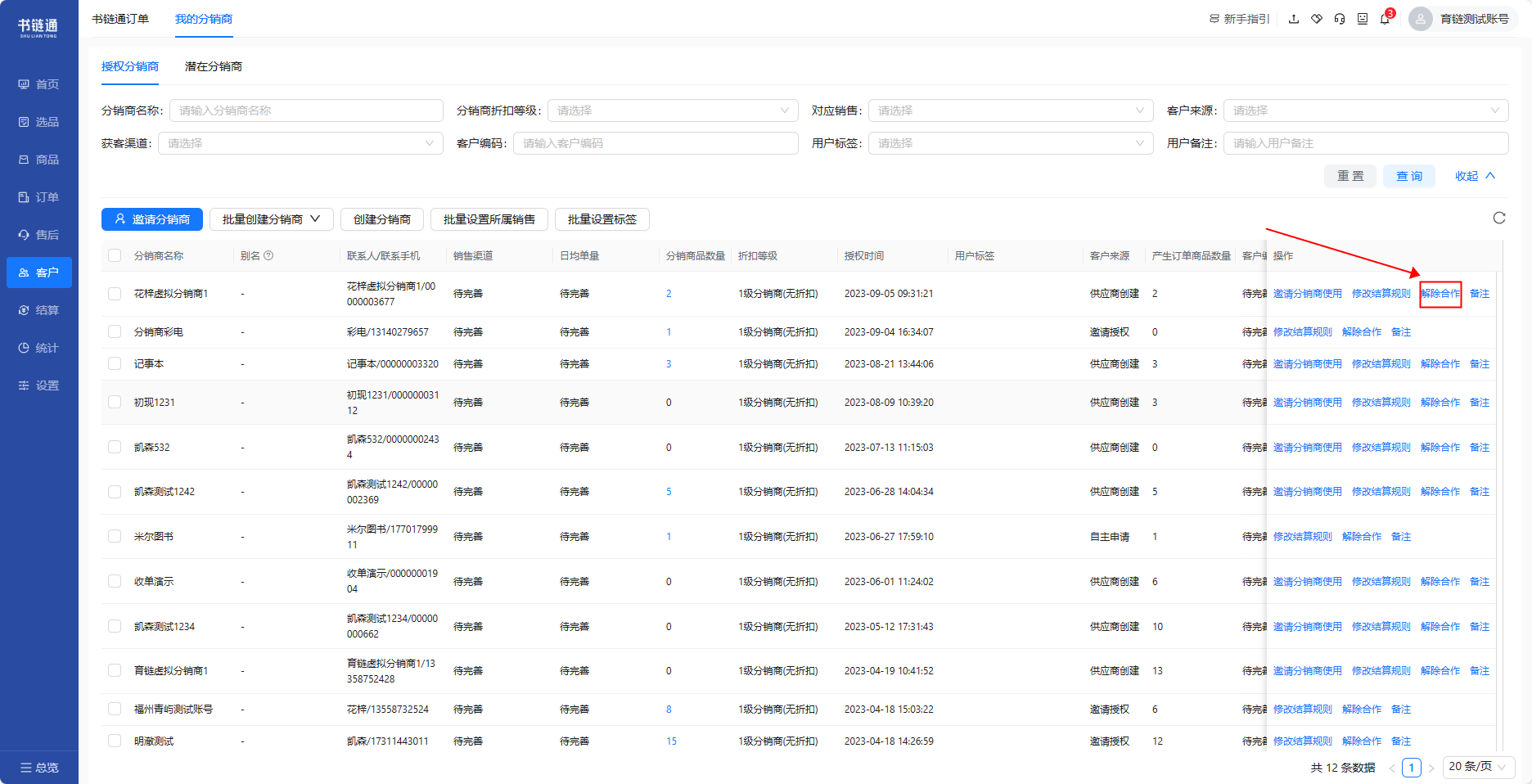Open 订单 in sidebar
Screen dimensions: 1532x784
[39, 197]
